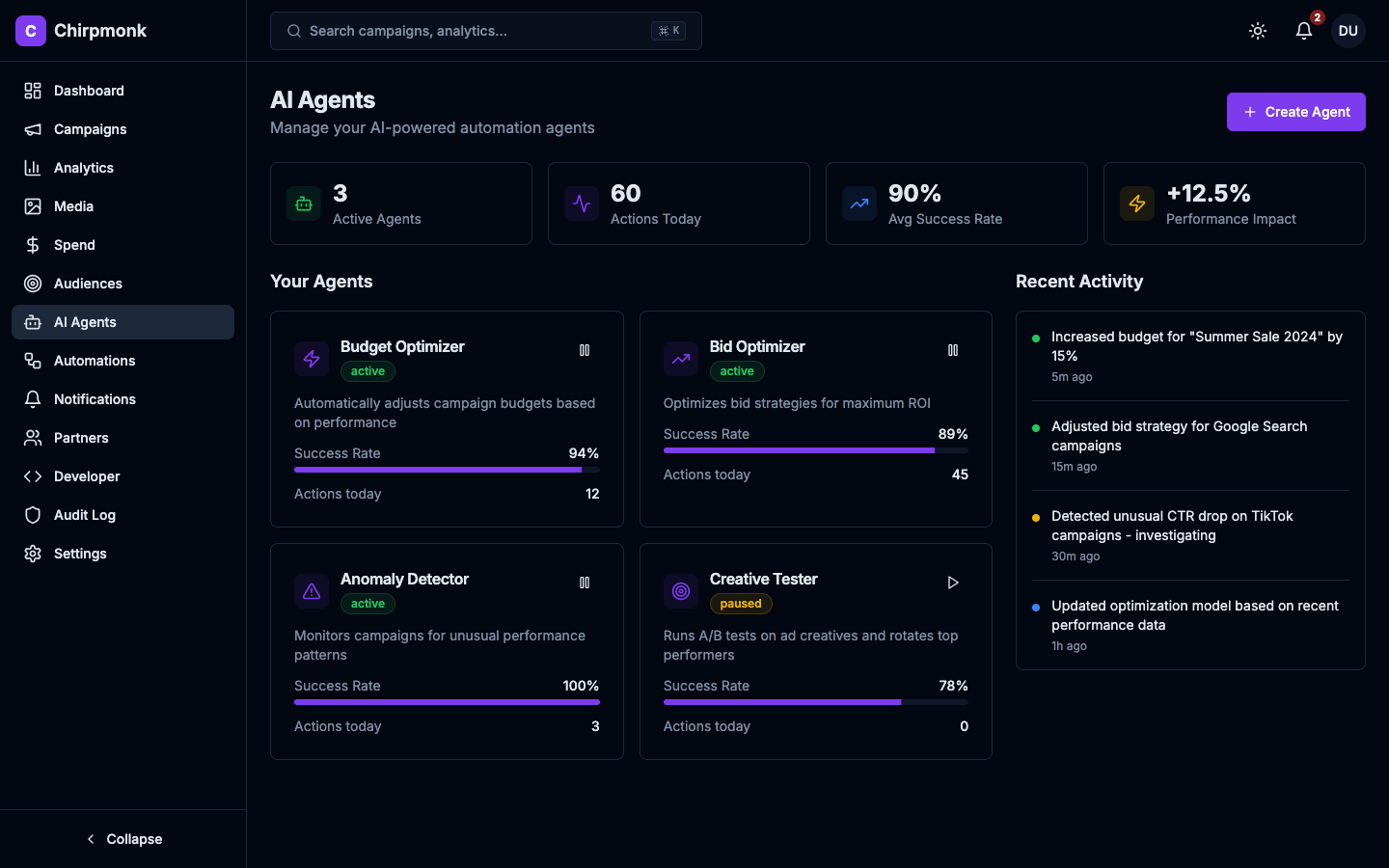
Task: Click the Bid Optimizer success rate bar
Action: coord(815,450)
